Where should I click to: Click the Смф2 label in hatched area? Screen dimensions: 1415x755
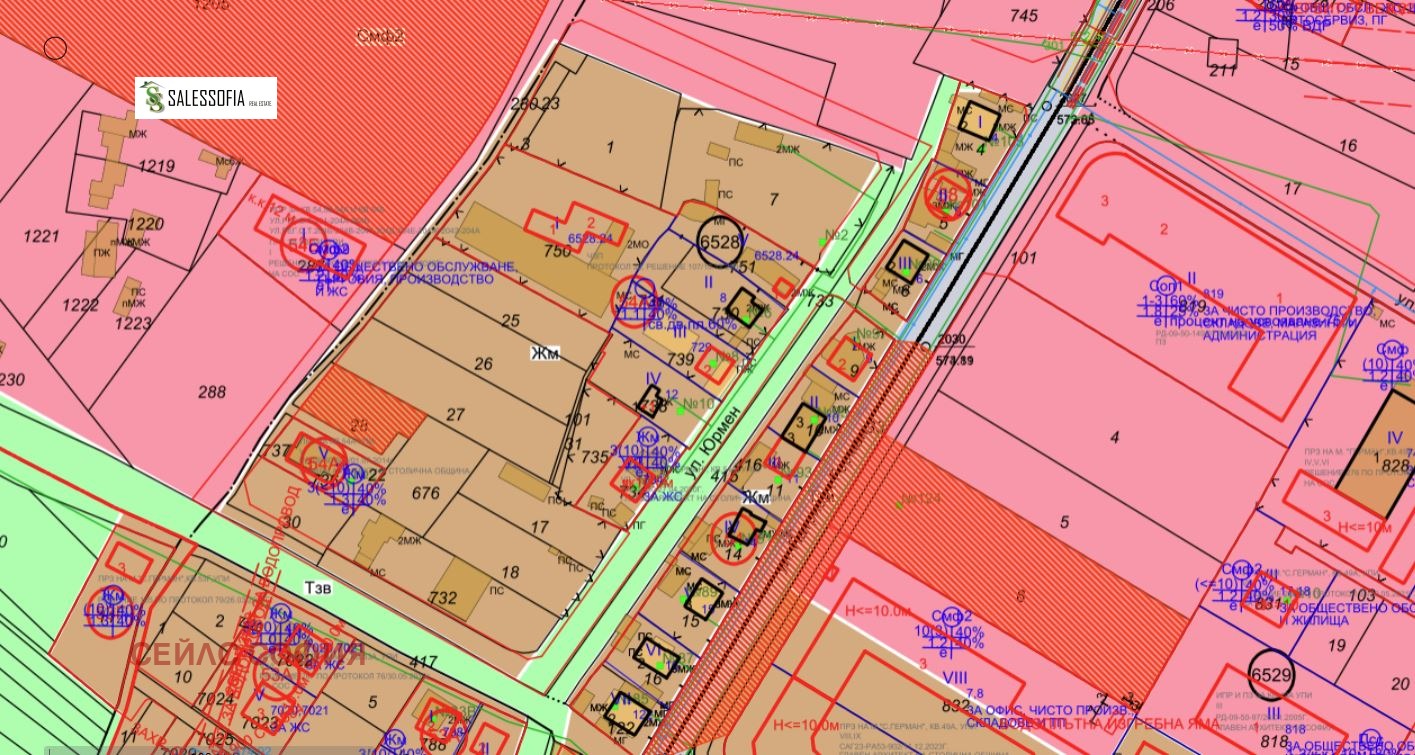(380, 36)
